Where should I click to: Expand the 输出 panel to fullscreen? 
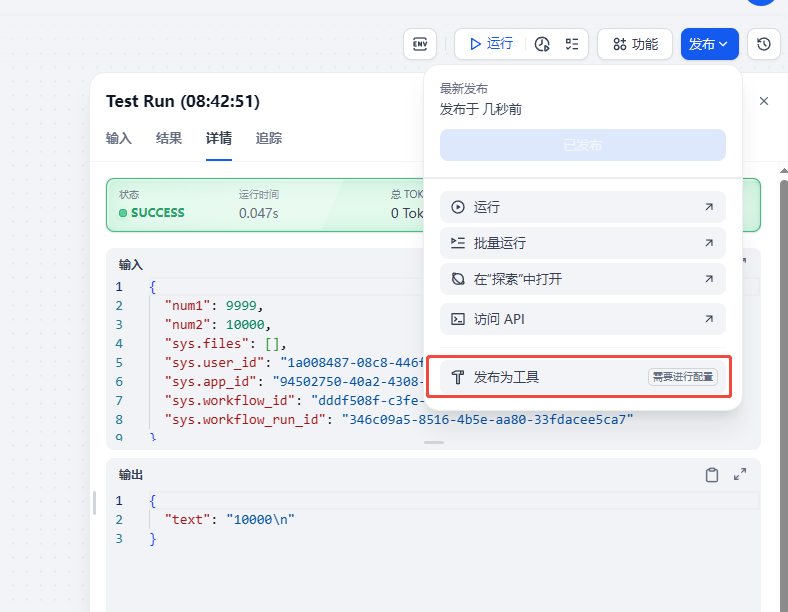click(x=740, y=474)
